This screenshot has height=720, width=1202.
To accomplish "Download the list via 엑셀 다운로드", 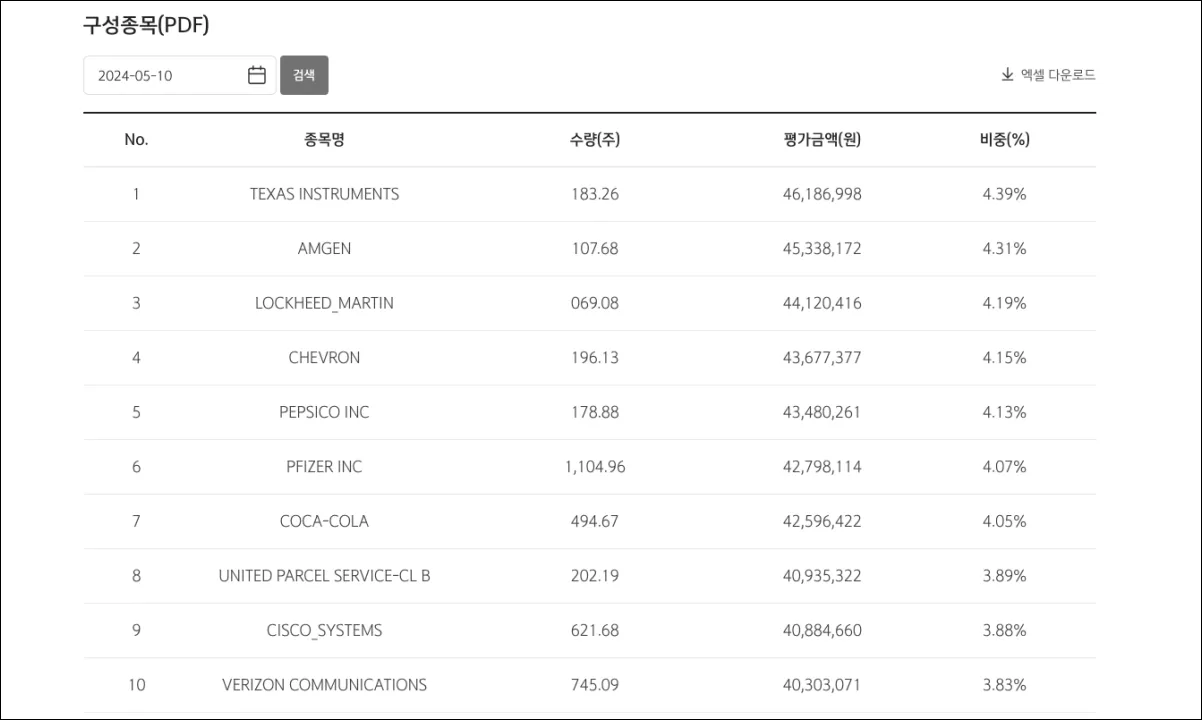I will click(1048, 75).
